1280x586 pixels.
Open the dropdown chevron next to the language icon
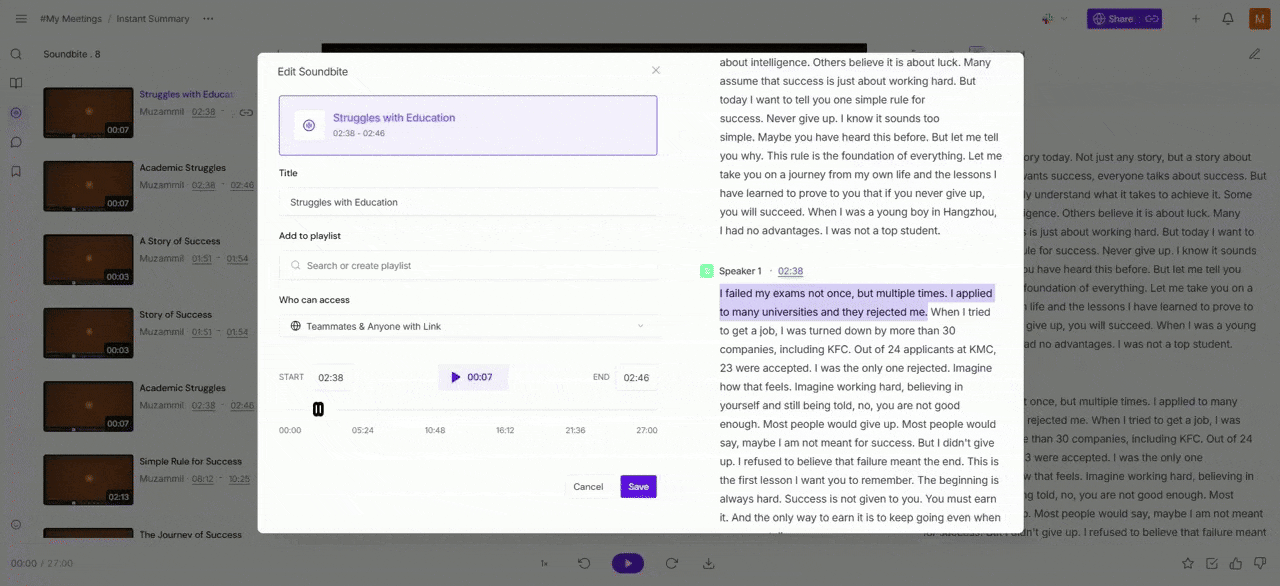pyautogui.click(x=1063, y=18)
